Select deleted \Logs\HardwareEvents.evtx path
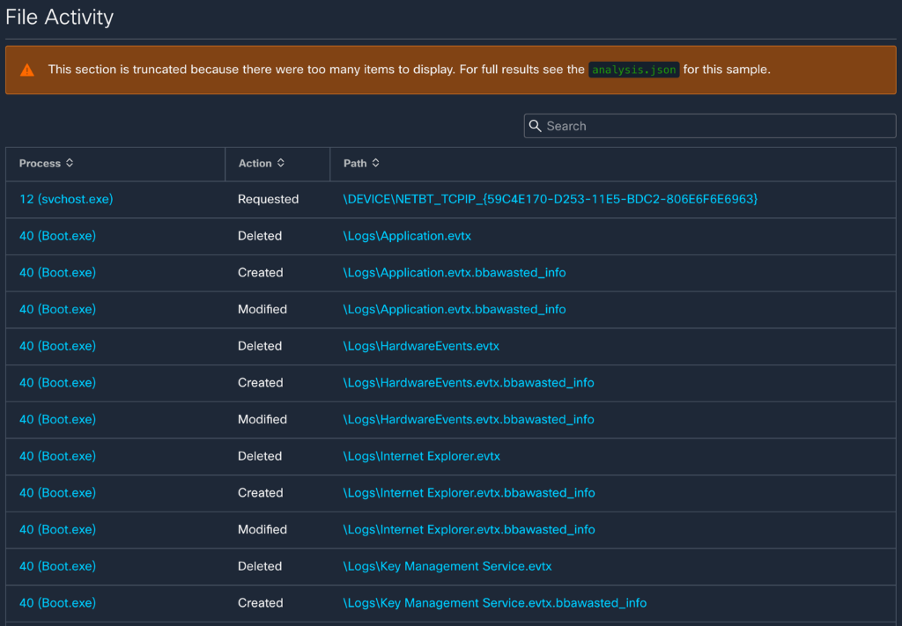The width and height of the screenshot is (902, 626). click(x=421, y=346)
